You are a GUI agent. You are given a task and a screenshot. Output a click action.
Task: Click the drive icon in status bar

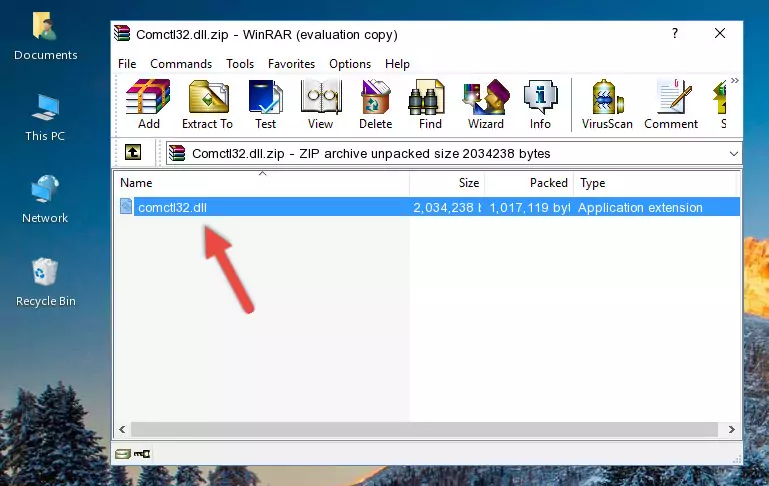(123, 454)
